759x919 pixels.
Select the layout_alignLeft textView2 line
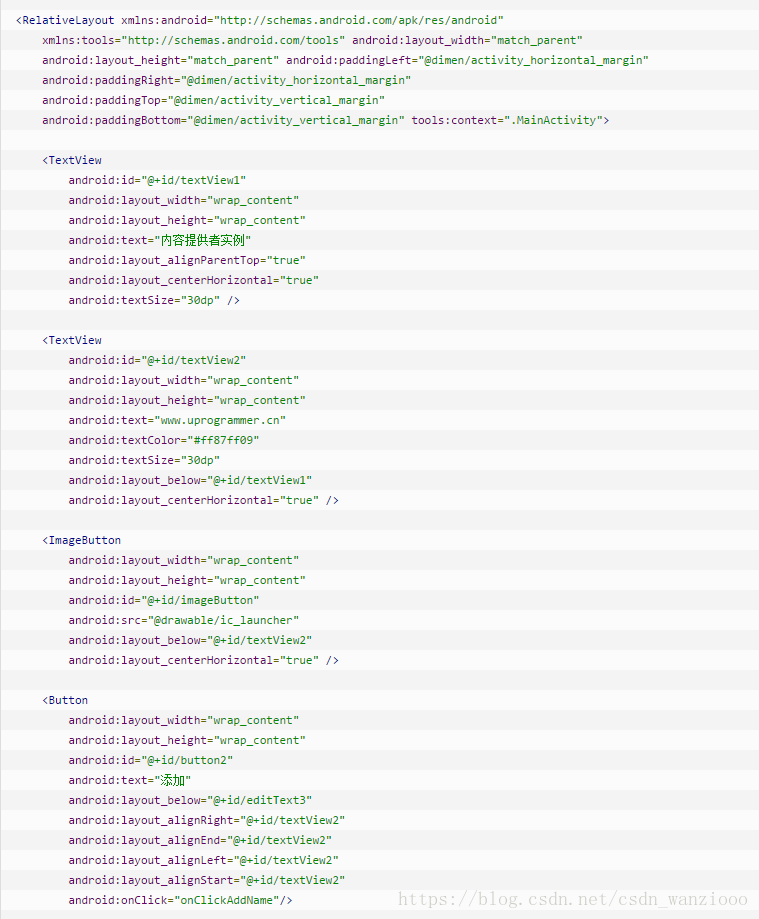coord(203,860)
